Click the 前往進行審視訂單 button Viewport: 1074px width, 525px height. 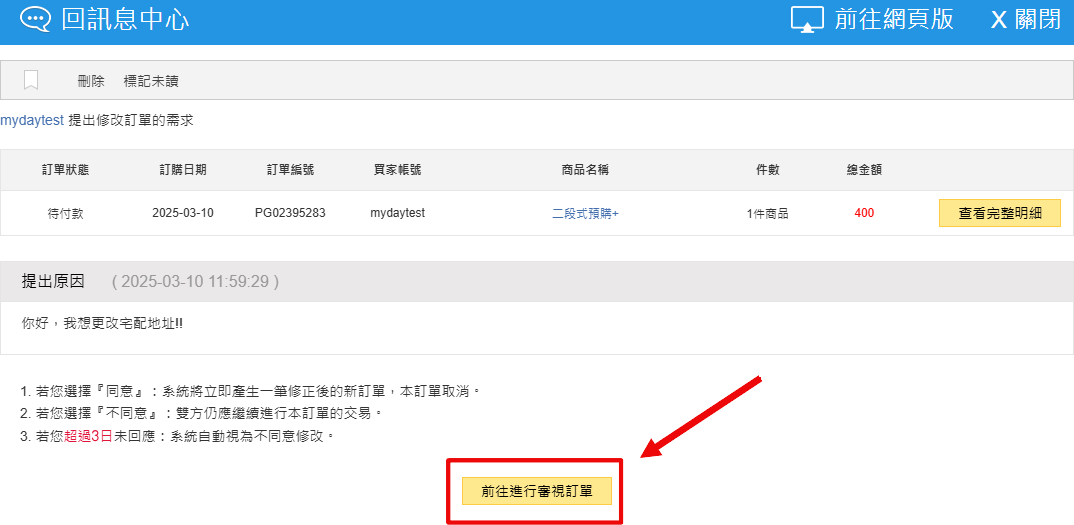click(536, 491)
